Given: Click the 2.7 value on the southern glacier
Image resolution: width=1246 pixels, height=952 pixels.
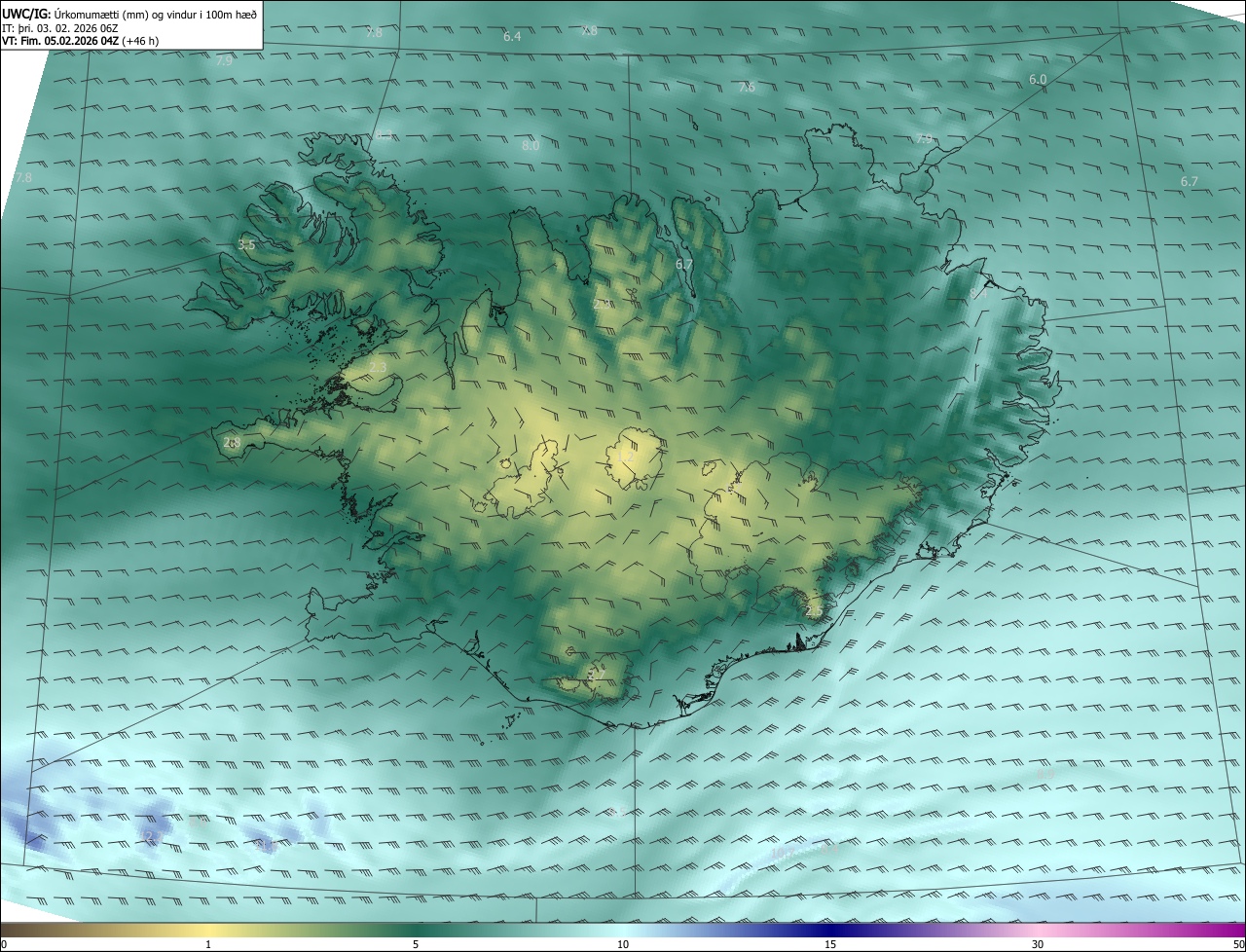Looking at the screenshot, I should [597, 674].
